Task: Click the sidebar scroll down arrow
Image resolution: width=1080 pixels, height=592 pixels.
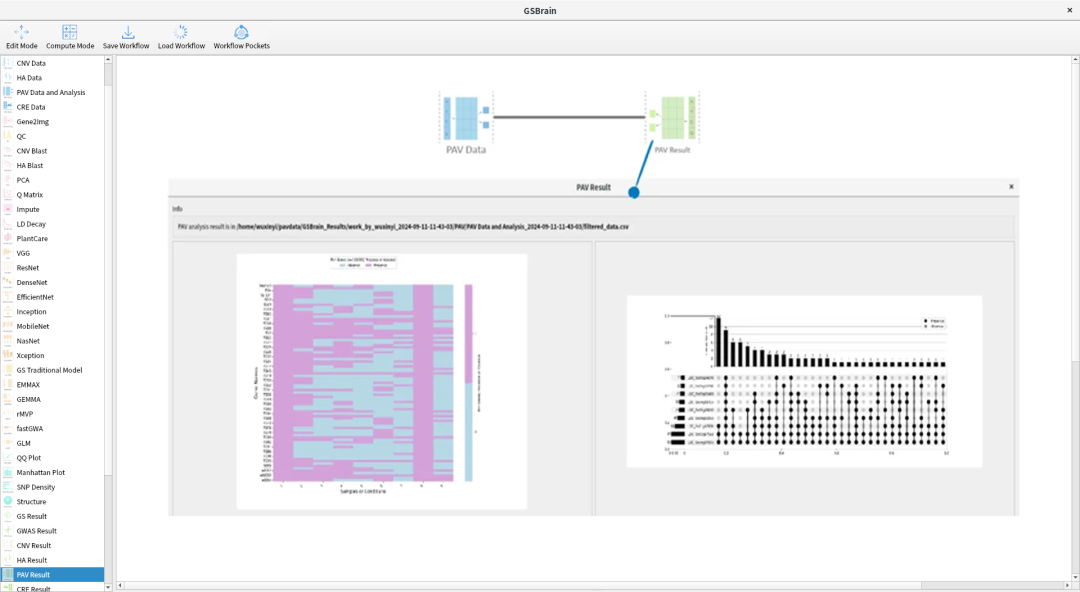Action: [108, 587]
